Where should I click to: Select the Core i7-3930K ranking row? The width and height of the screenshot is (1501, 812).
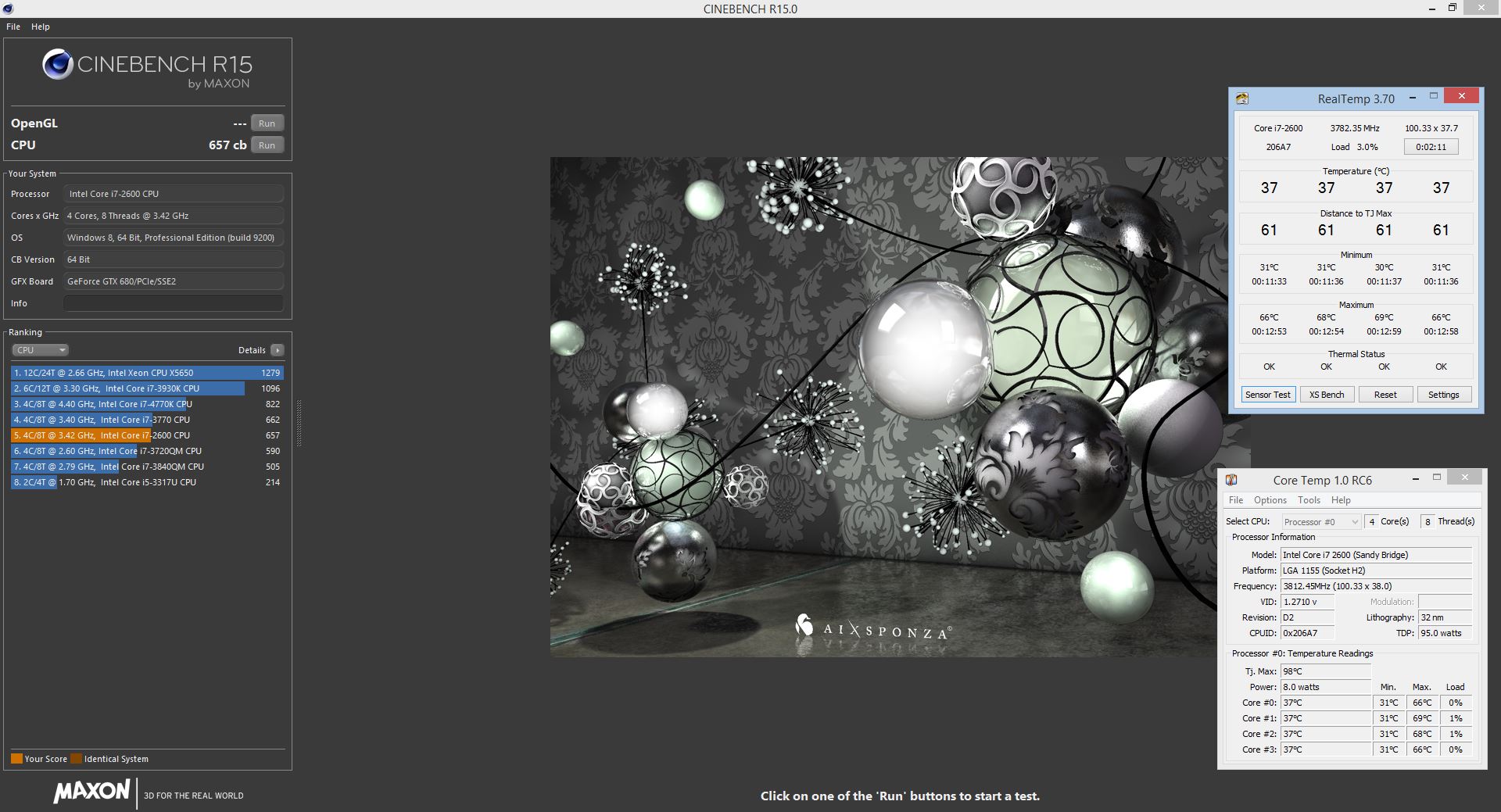[x=147, y=388]
